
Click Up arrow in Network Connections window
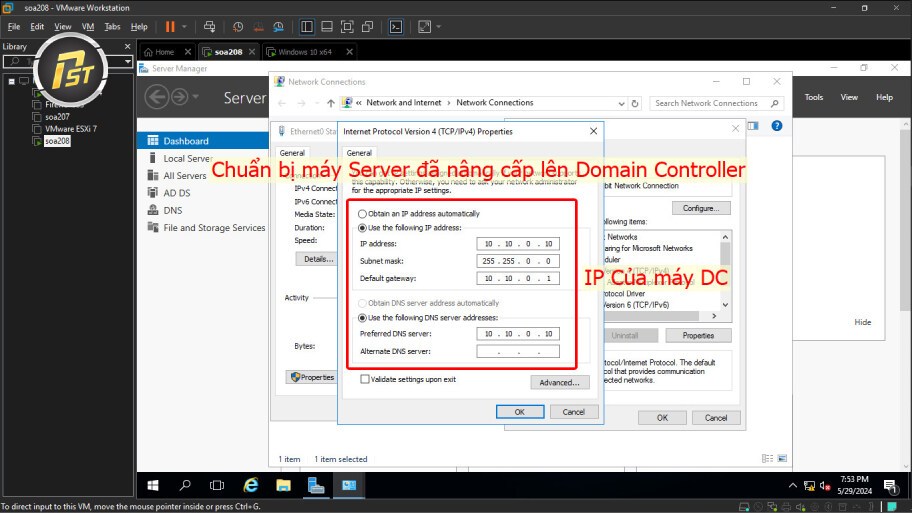(x=330, y=103)
